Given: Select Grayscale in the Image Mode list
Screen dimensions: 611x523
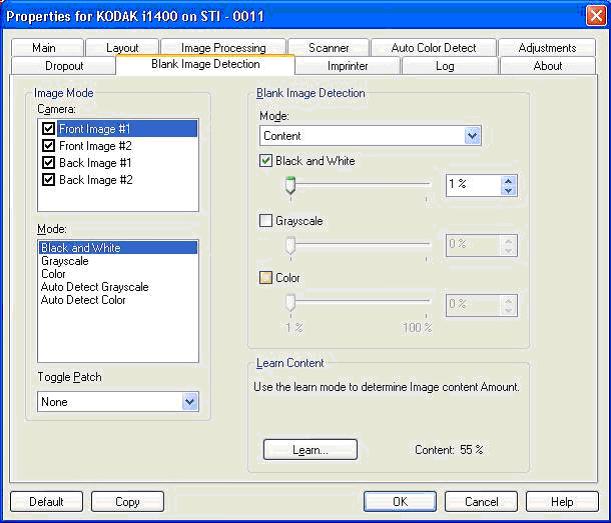Looking at the screenshot, I should (118, 261).
